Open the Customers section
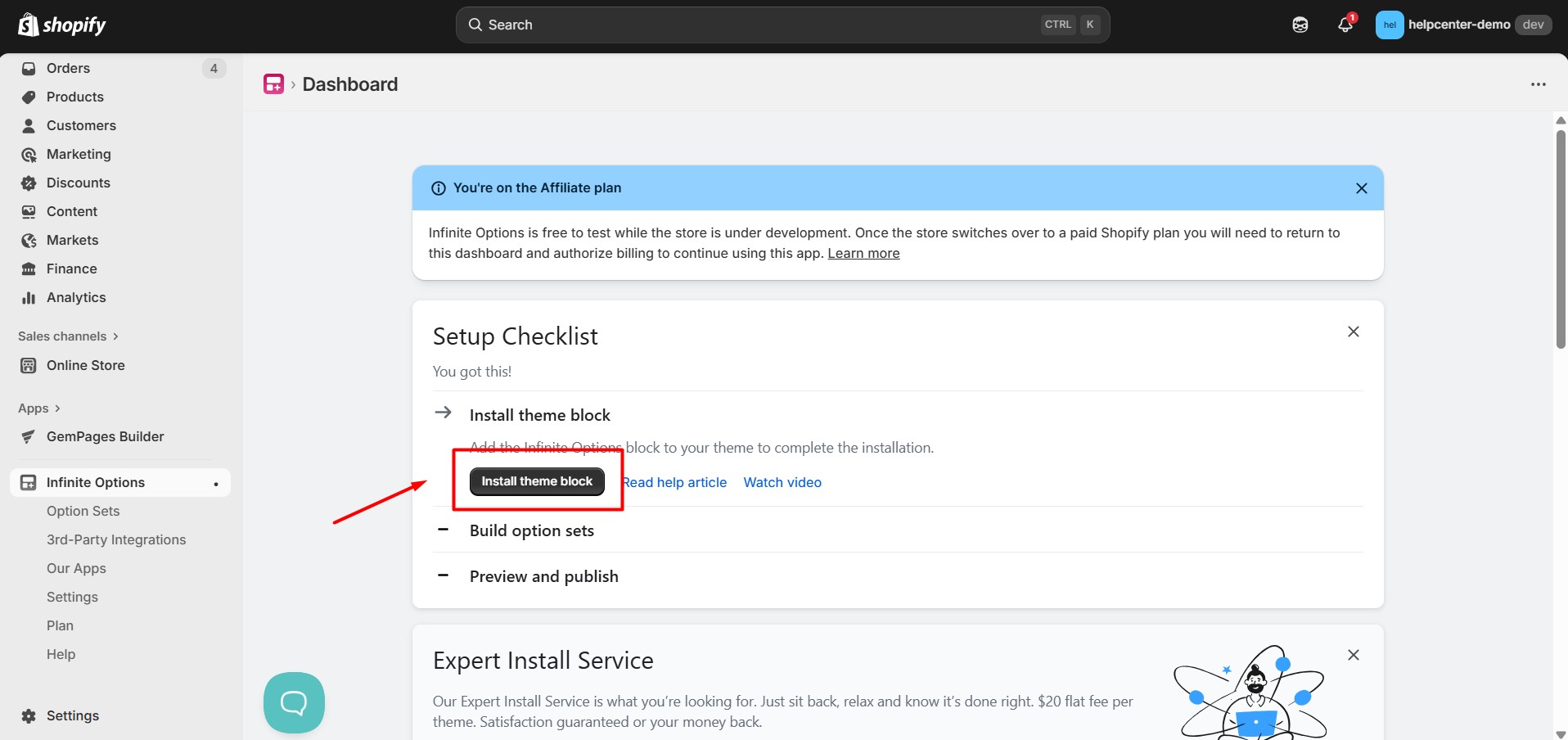This screenshot has width=1568, height=740. pyautogui.click(x=29, y=125)
